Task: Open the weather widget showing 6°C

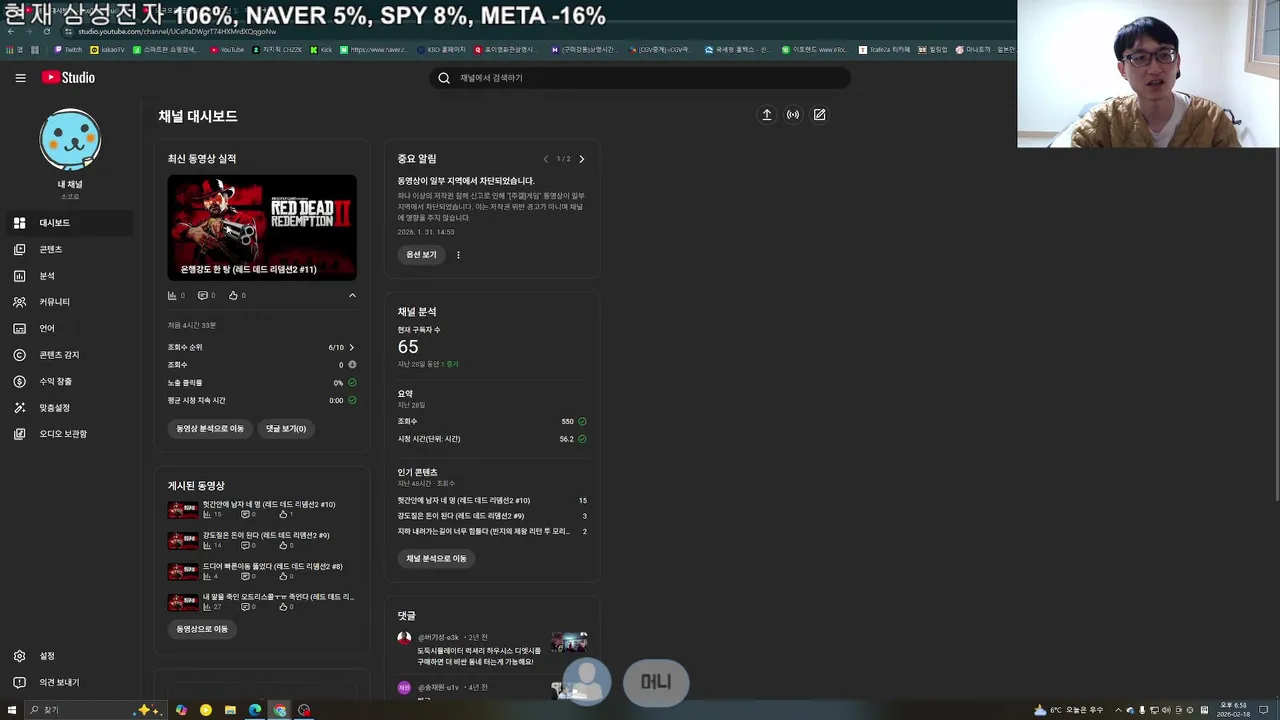Action: [1069, 710]
